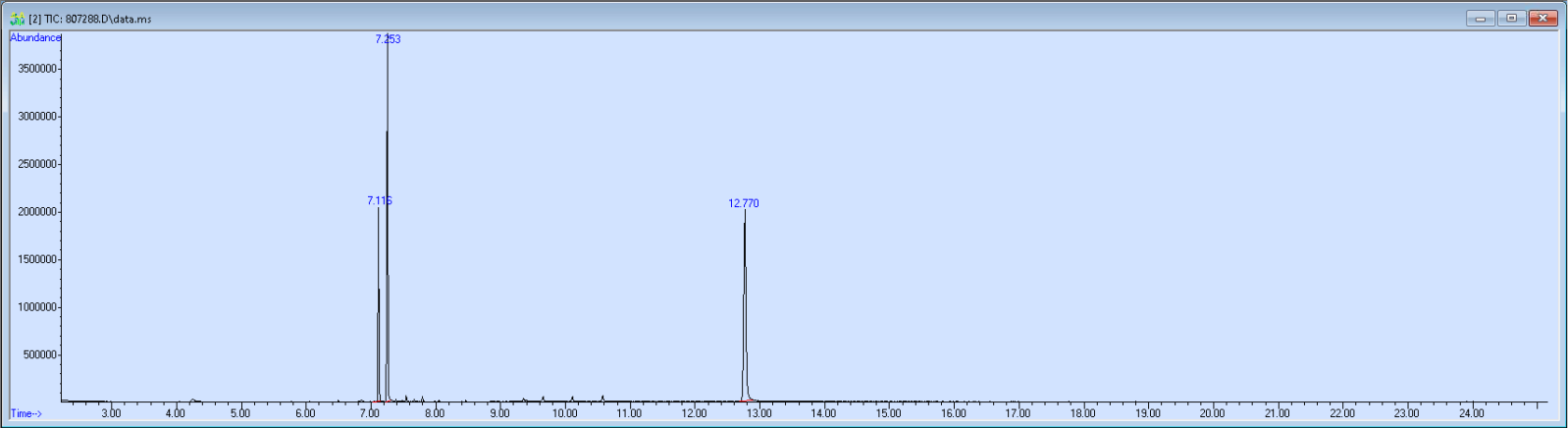This screenshot has height=428, width=1568.
Task: Select the peak label 12.770
Action: (x=744, y=203)
